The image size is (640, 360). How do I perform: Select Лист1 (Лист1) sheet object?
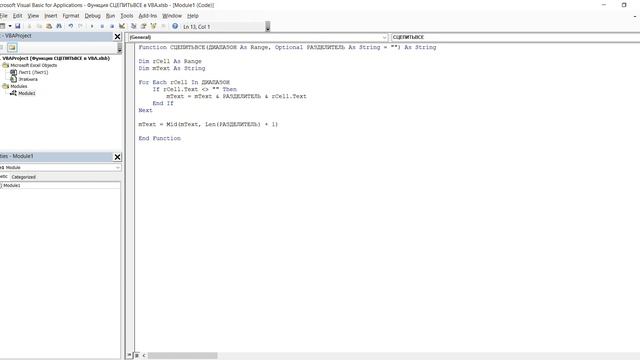pos(33,72)
